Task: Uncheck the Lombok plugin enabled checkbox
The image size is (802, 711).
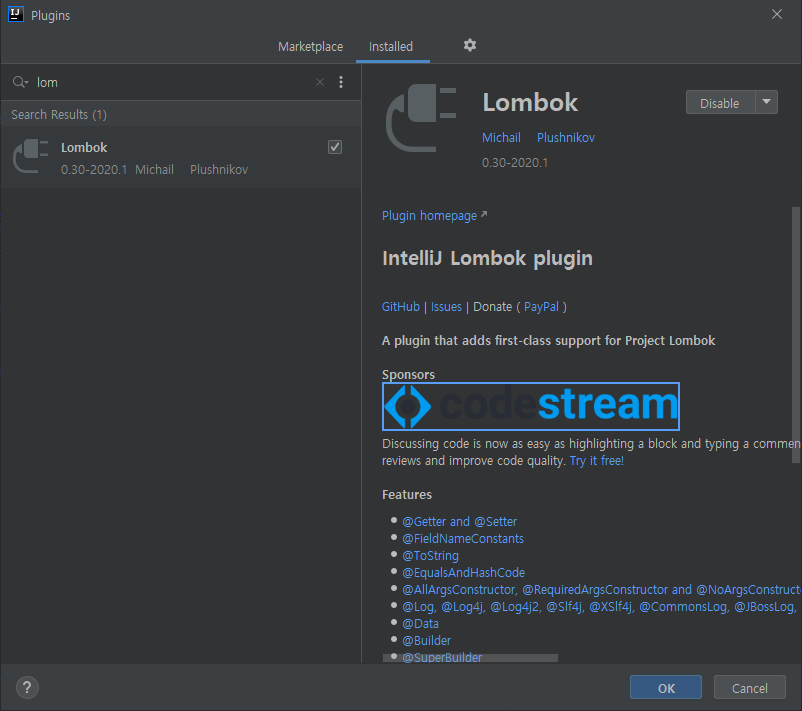Action: point(335,147)
